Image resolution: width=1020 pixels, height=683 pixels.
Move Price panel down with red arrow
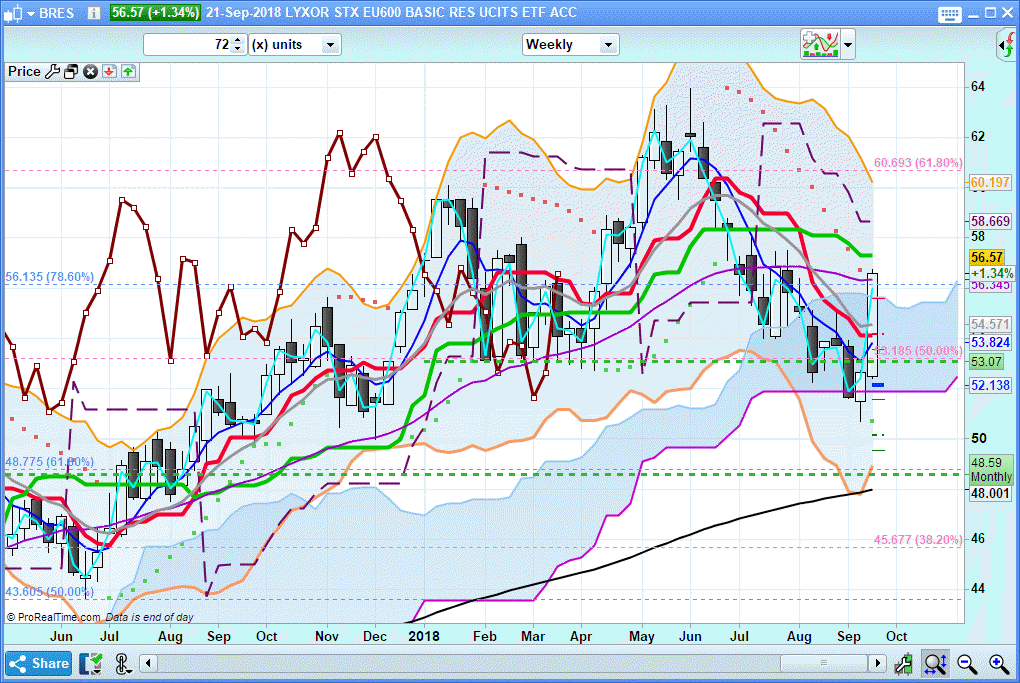point(109,72)
